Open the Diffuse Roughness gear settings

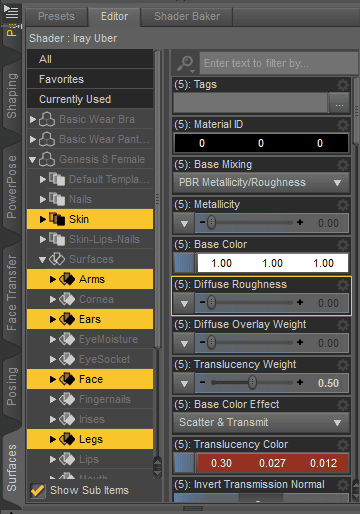(x=342, y=285)
